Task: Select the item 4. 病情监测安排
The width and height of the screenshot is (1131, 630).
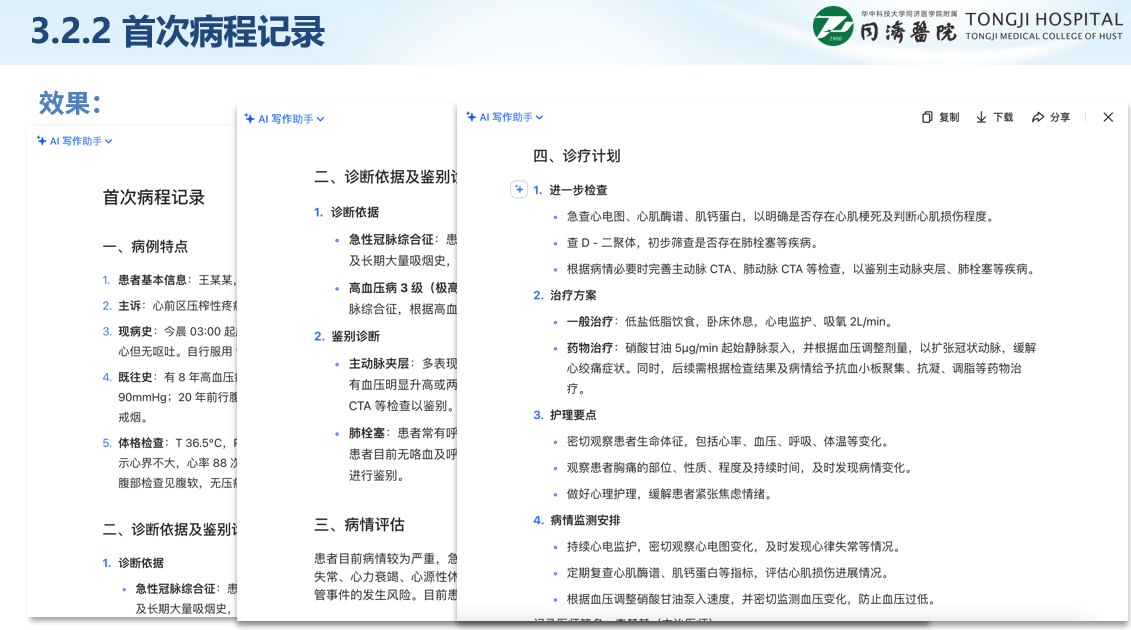Action: point(576,520)
